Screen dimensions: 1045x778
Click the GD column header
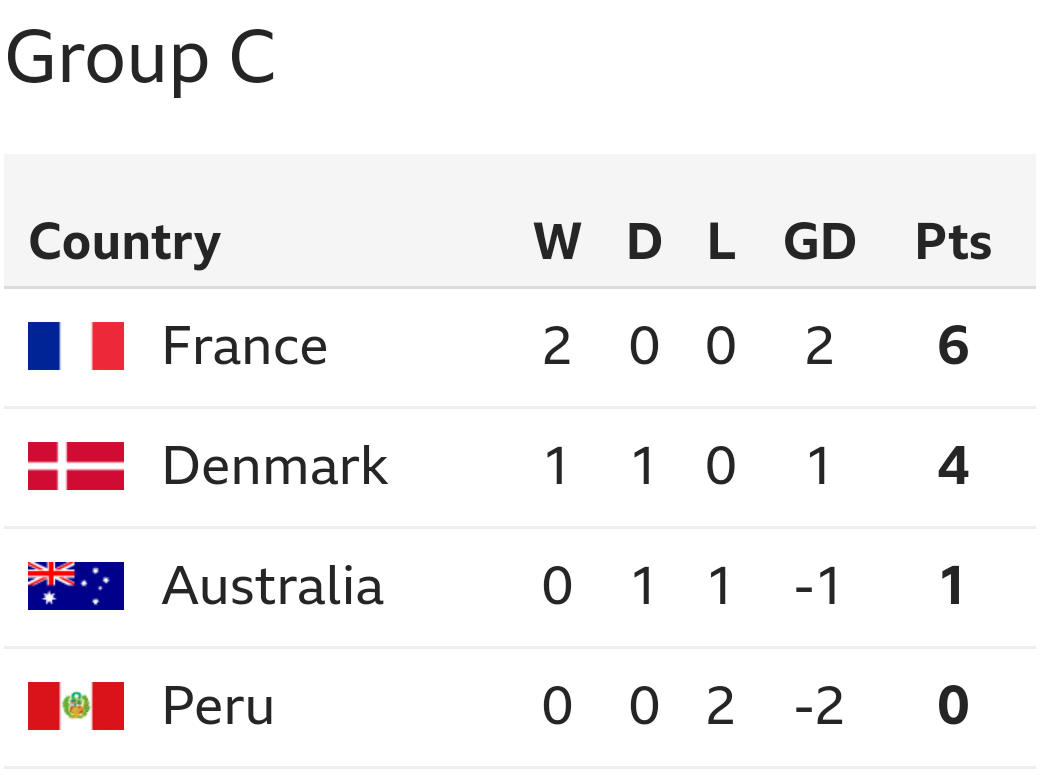tap(819, 242)
